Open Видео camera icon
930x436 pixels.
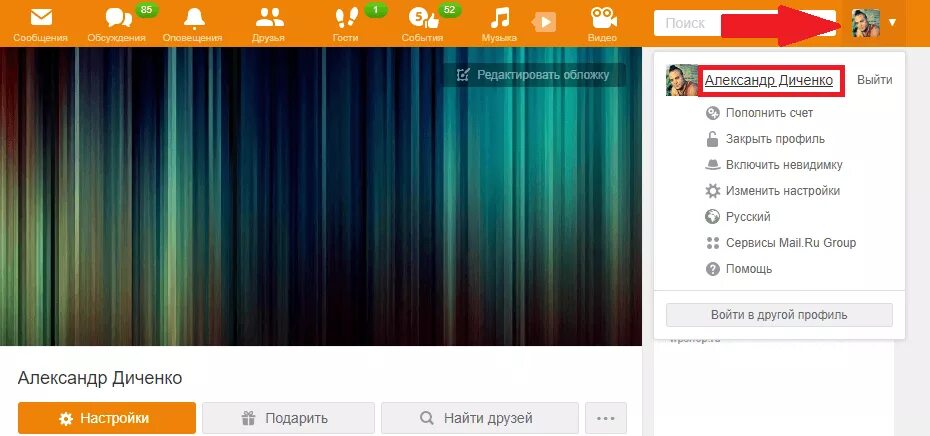[x=604, y=18]
